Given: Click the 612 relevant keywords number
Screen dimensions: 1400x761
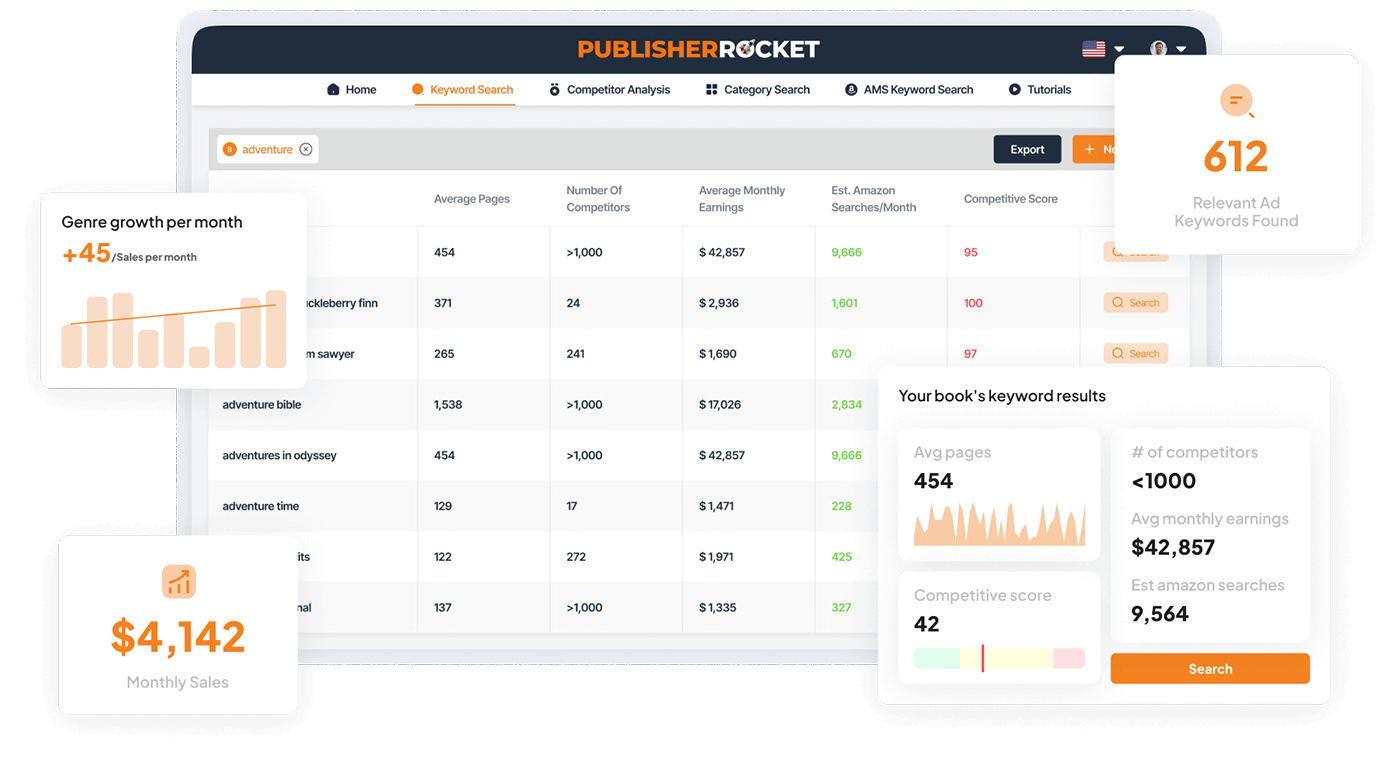Looking at the screenshot, I should click(1236, 156).
